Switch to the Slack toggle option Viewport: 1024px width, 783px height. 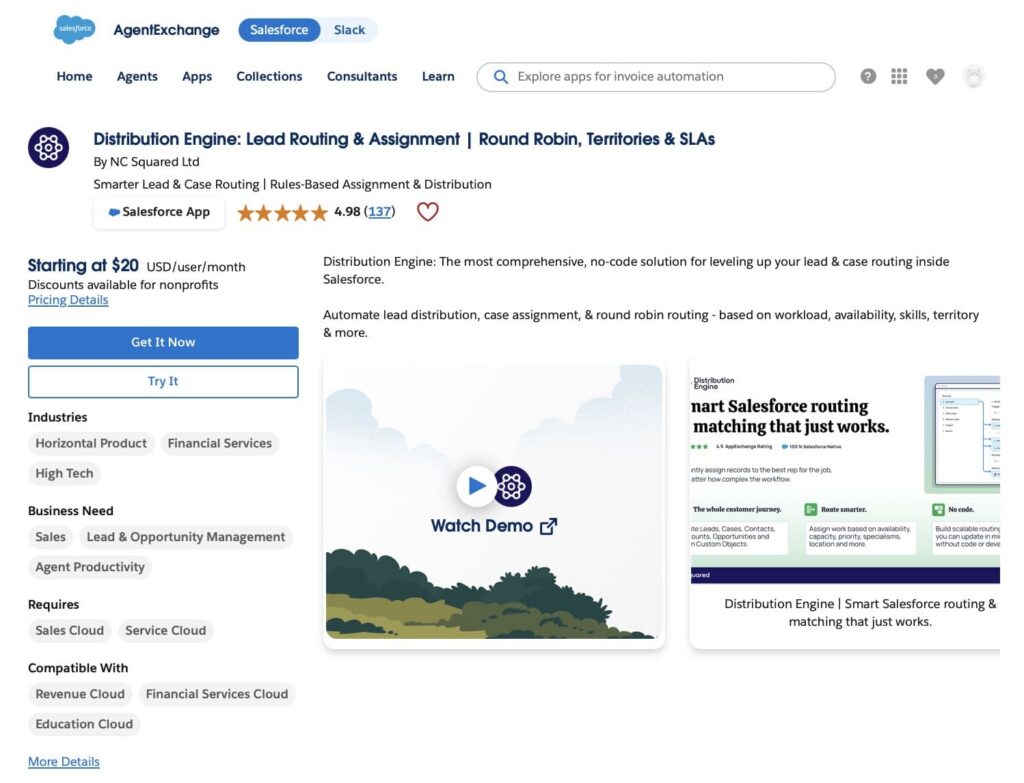tap(349, 30)
